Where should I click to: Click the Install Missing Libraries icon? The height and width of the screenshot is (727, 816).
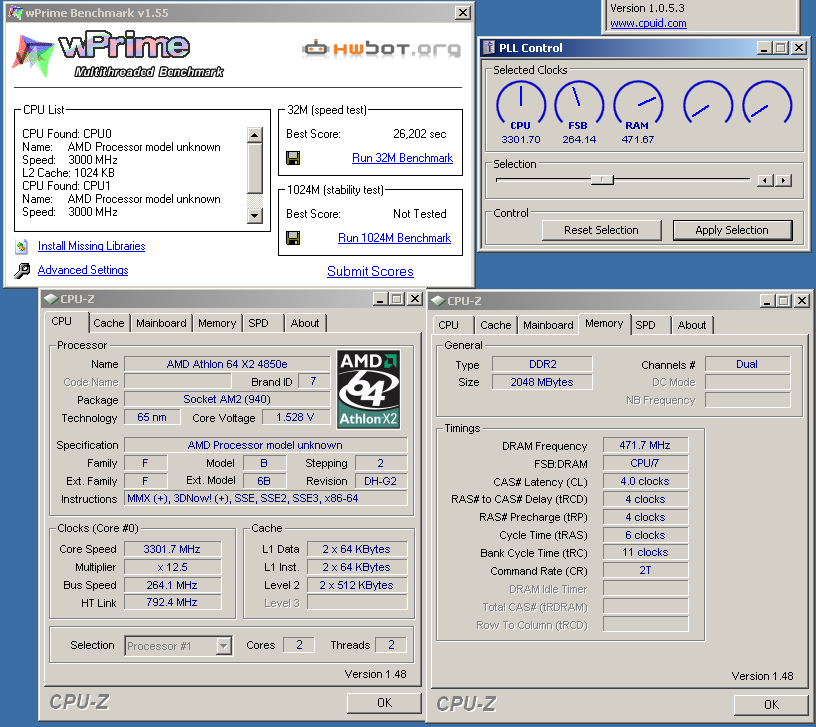[21, 246]
